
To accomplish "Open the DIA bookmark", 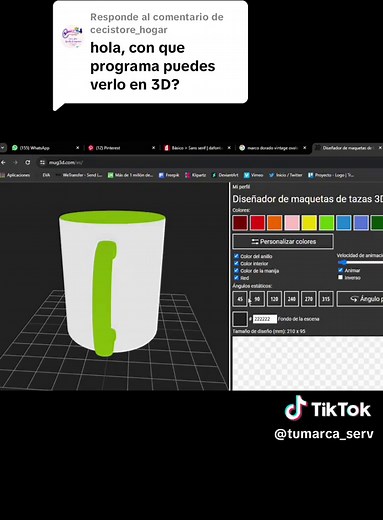I will [x=46, y=175].
